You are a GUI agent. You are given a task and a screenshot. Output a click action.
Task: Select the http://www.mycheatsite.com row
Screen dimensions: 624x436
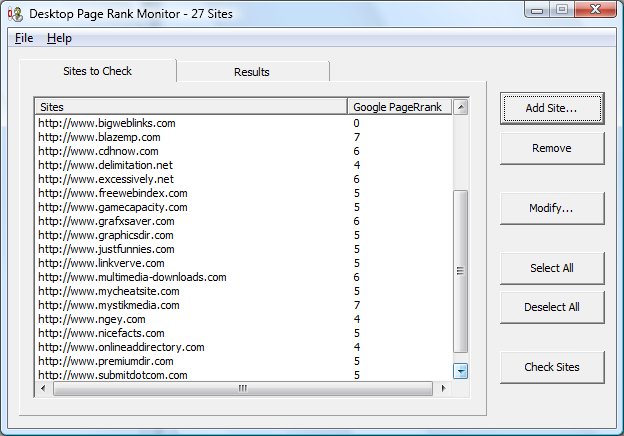[244, 291]
